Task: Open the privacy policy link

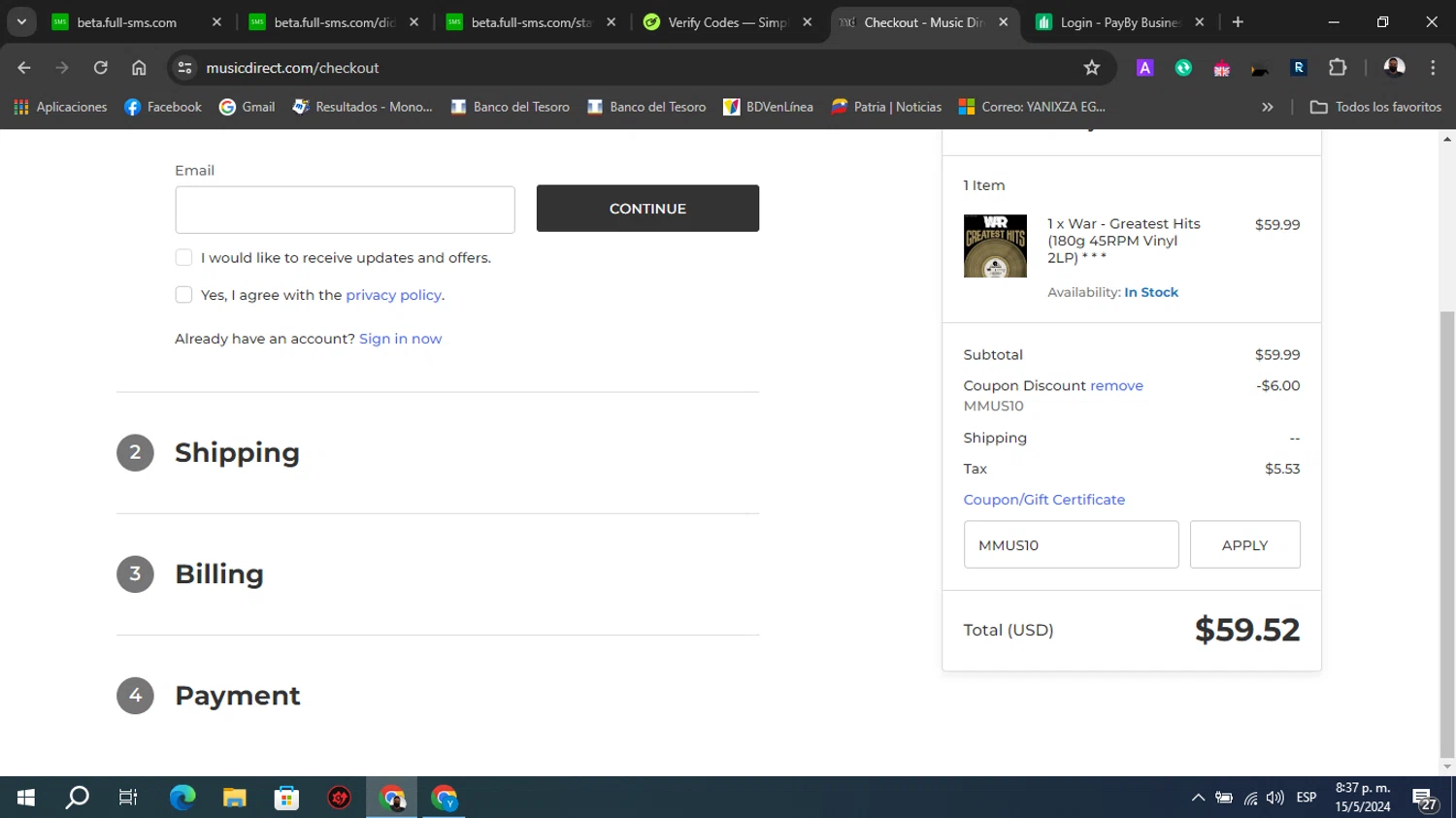Action: click(393, 295)
